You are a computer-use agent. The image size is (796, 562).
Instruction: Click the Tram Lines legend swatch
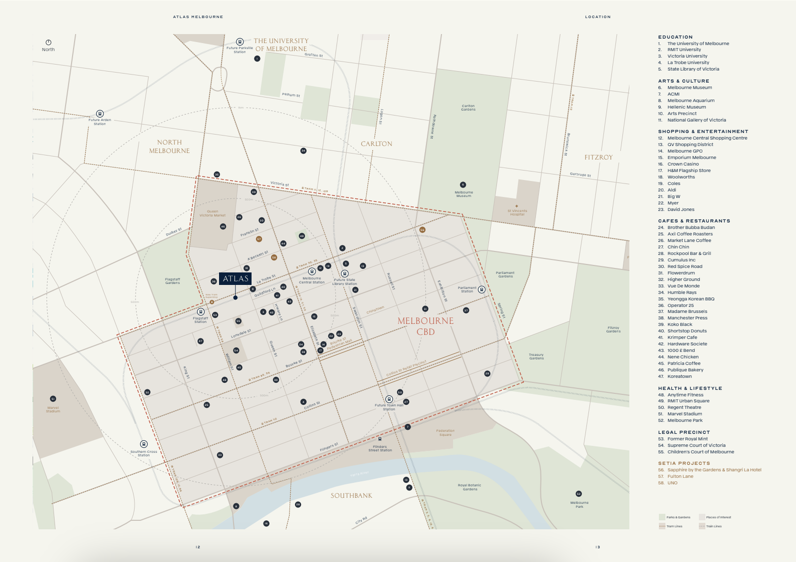pos(661,526)
